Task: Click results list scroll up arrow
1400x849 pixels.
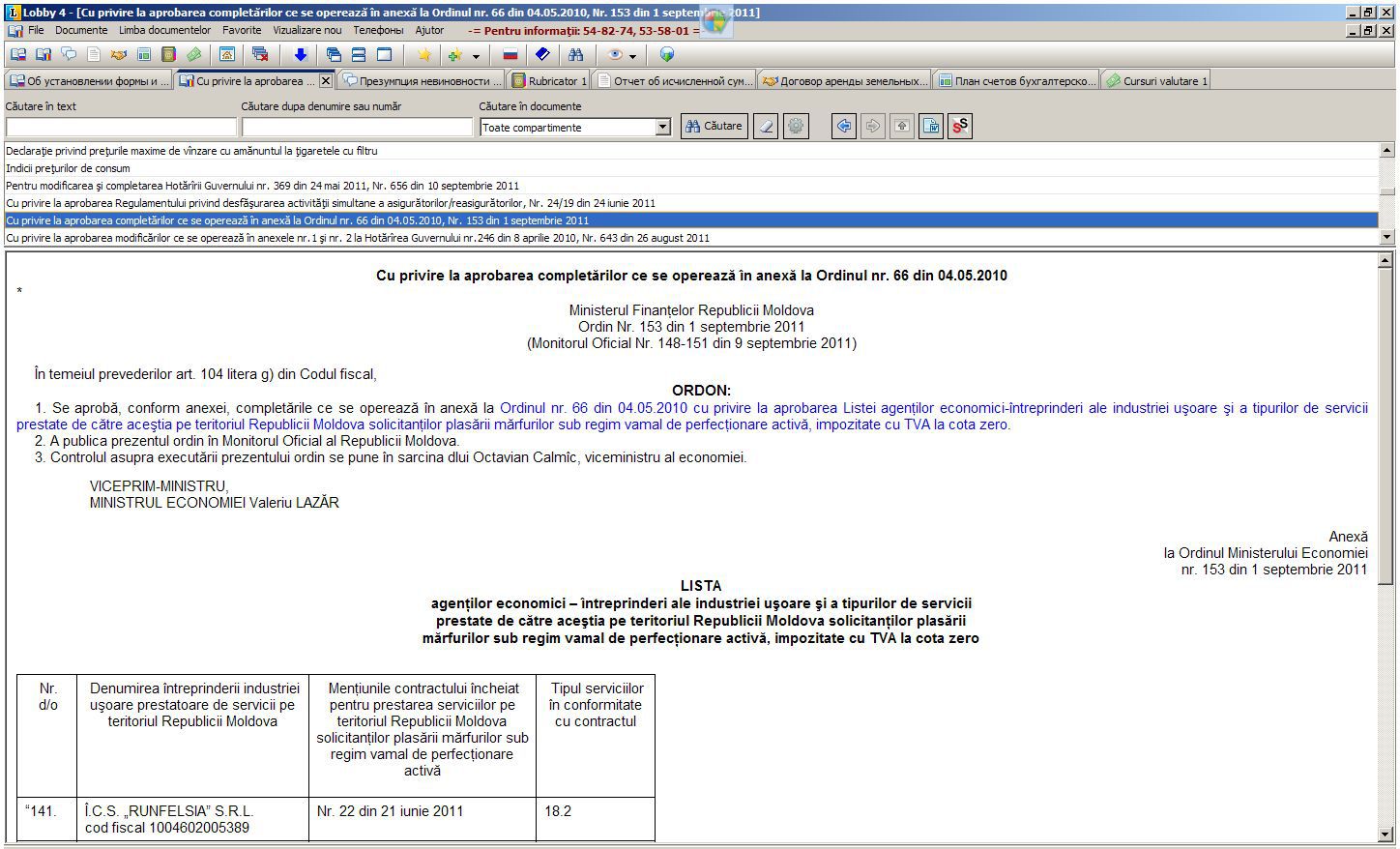Action: tap(1387, 150)
